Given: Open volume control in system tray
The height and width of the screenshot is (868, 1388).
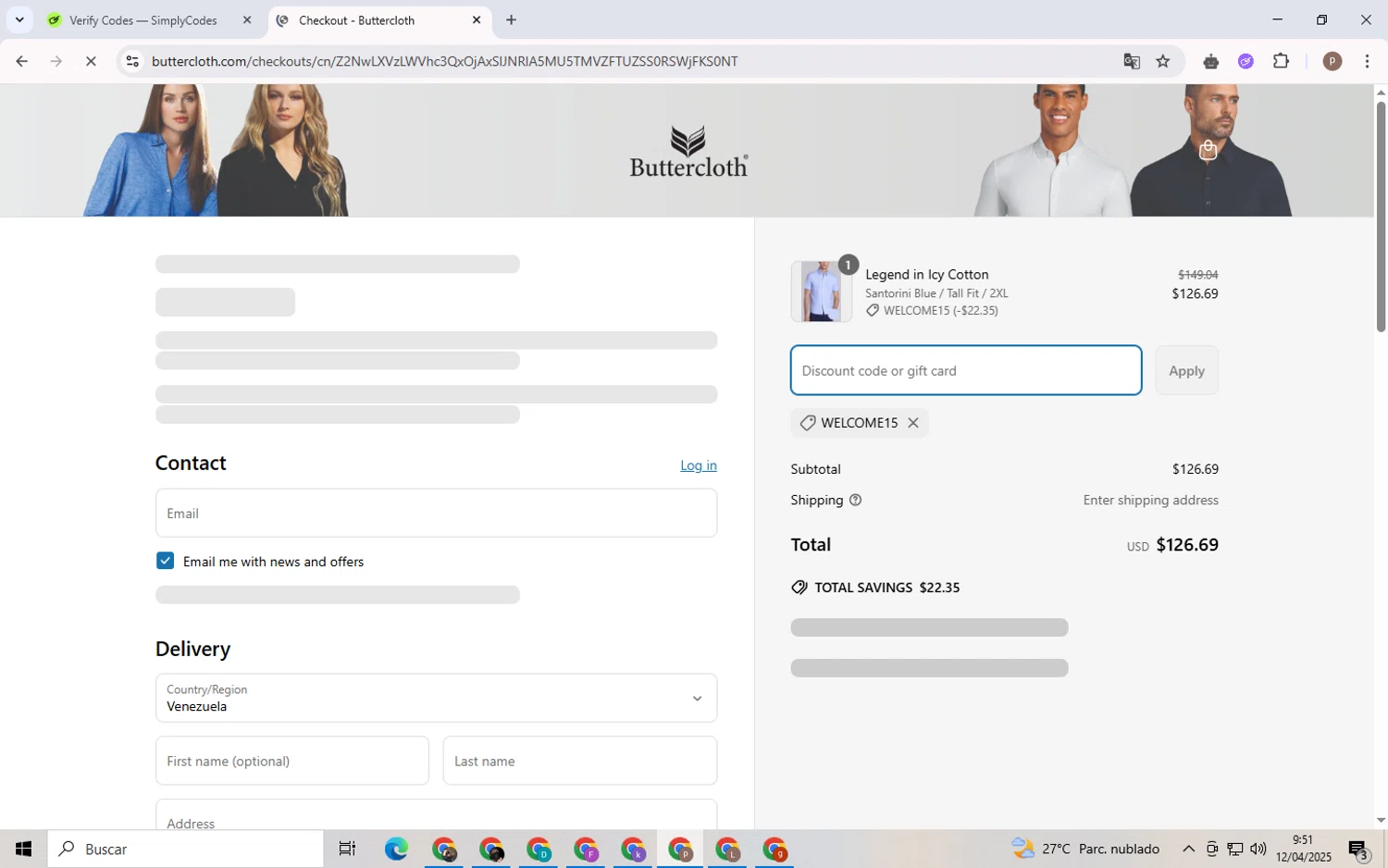Looking at the screenshot, I should click(1258, 849).
